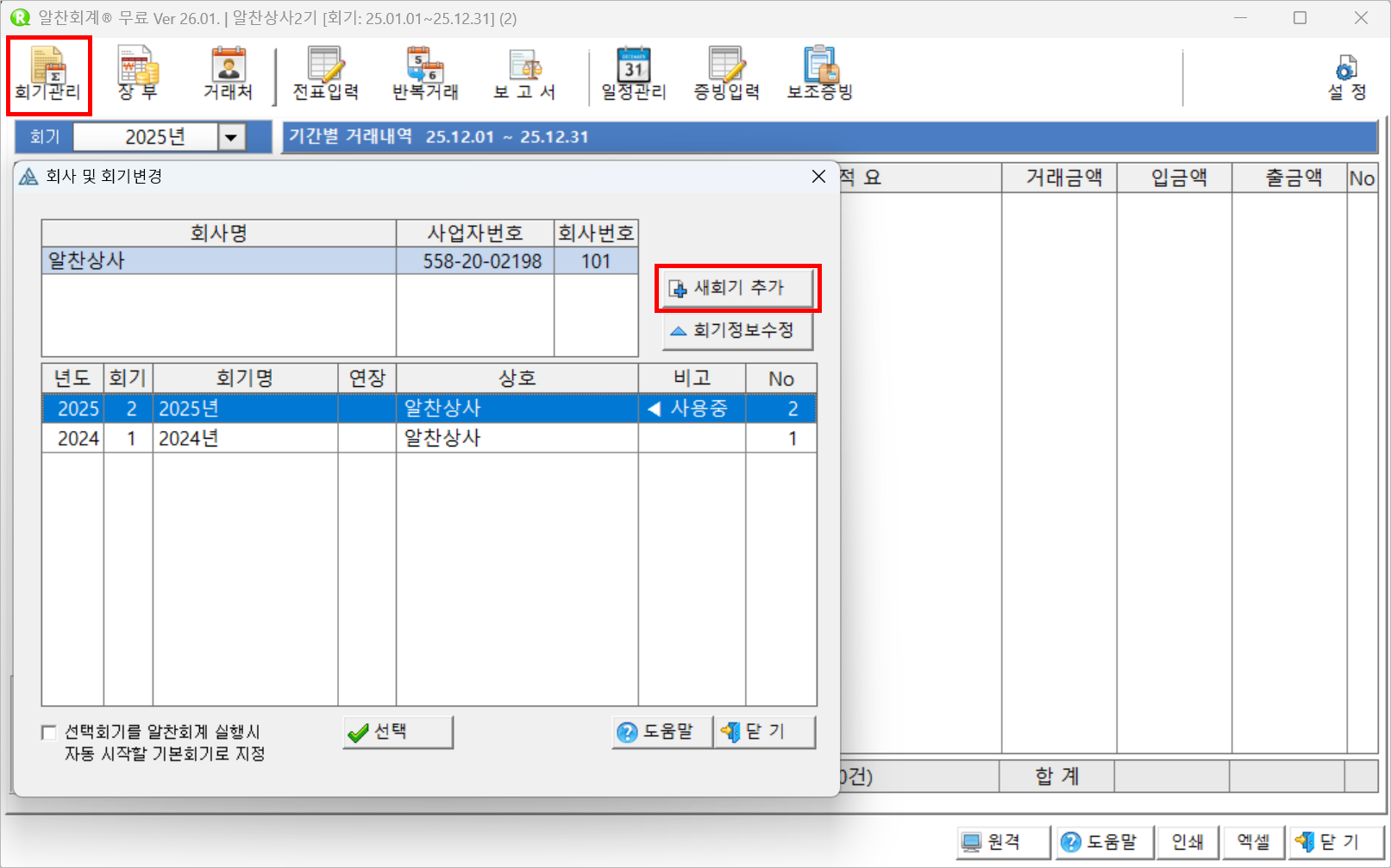
Task: Click the 회사번호 101 cell
Action: point(596,261)
